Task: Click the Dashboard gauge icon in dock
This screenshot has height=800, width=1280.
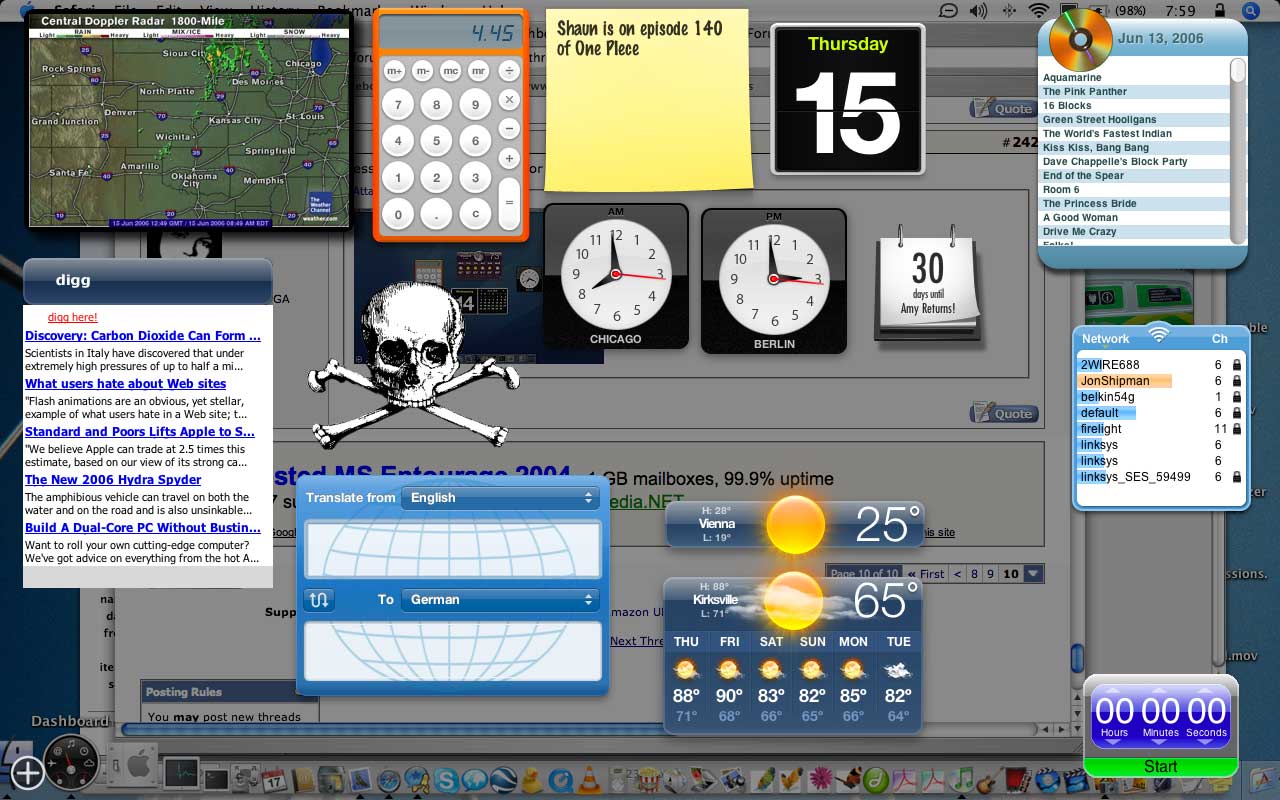Action: [x=71, y=764]
